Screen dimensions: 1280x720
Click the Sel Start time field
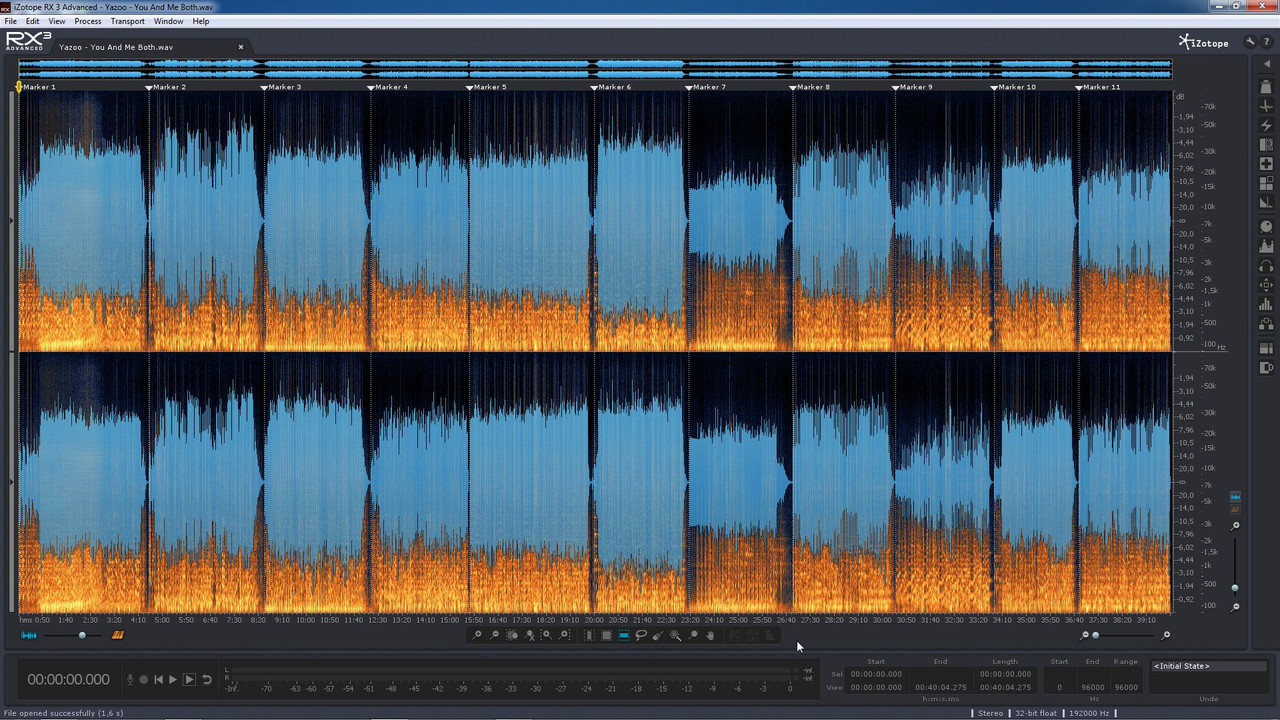click(876, 674)
